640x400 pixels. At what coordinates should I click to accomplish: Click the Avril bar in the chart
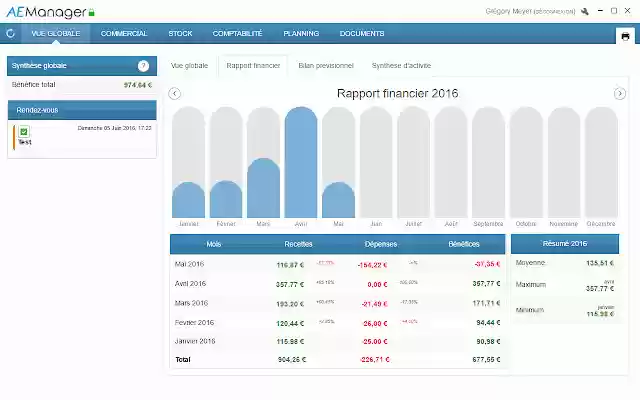click(x=301, y=165)
